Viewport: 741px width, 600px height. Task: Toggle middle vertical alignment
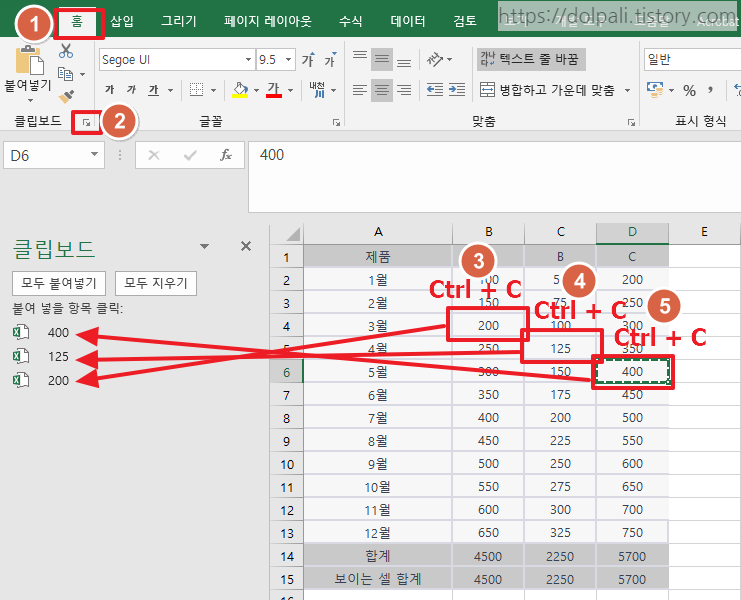[382, 60]
